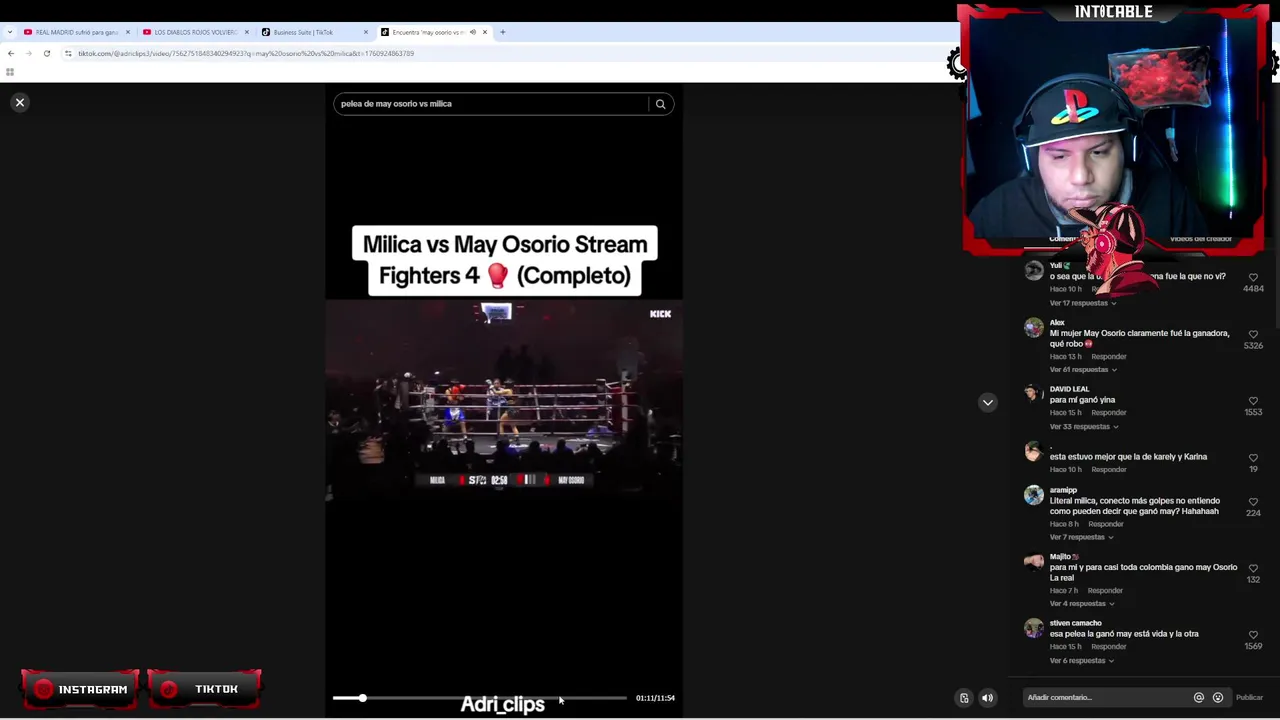Open the site information icon in the address bar
Screen dimensions: 1280x720
[x=68, y=53]
